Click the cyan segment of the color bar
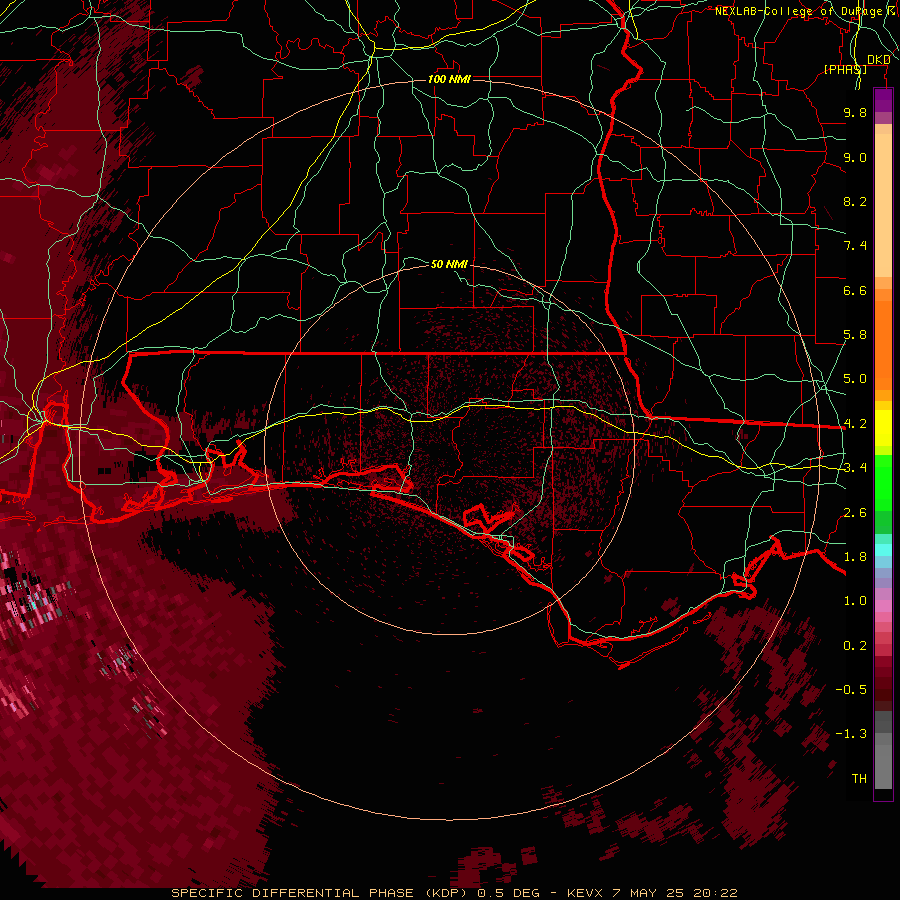Screen dimensions: 900x900 (883, 550)
